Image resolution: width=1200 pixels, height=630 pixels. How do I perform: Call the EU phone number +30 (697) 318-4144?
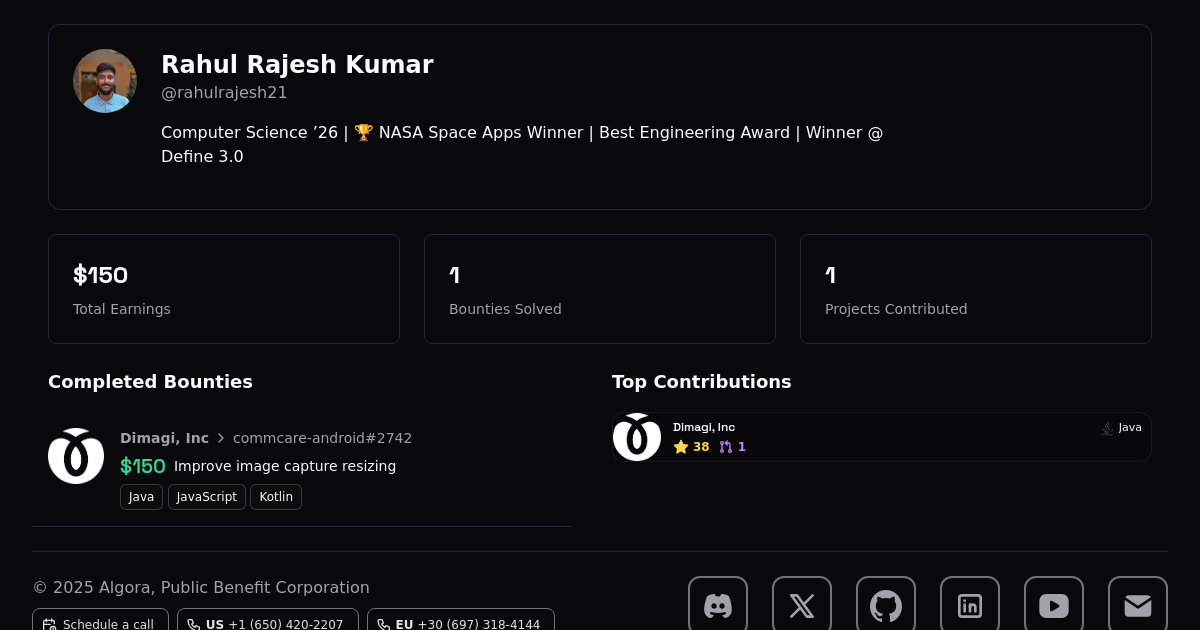(x=460, y=624)
